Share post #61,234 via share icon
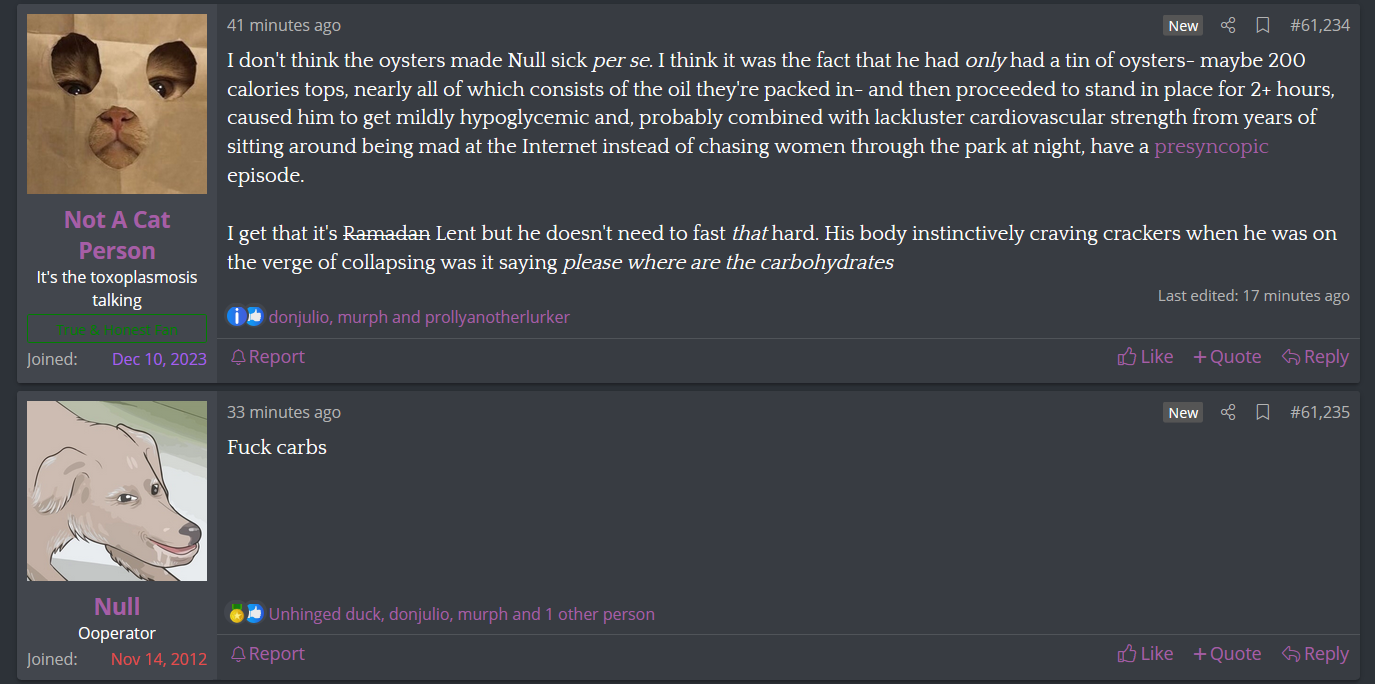The image size is (1375, 684). [x=1228, y=25]
